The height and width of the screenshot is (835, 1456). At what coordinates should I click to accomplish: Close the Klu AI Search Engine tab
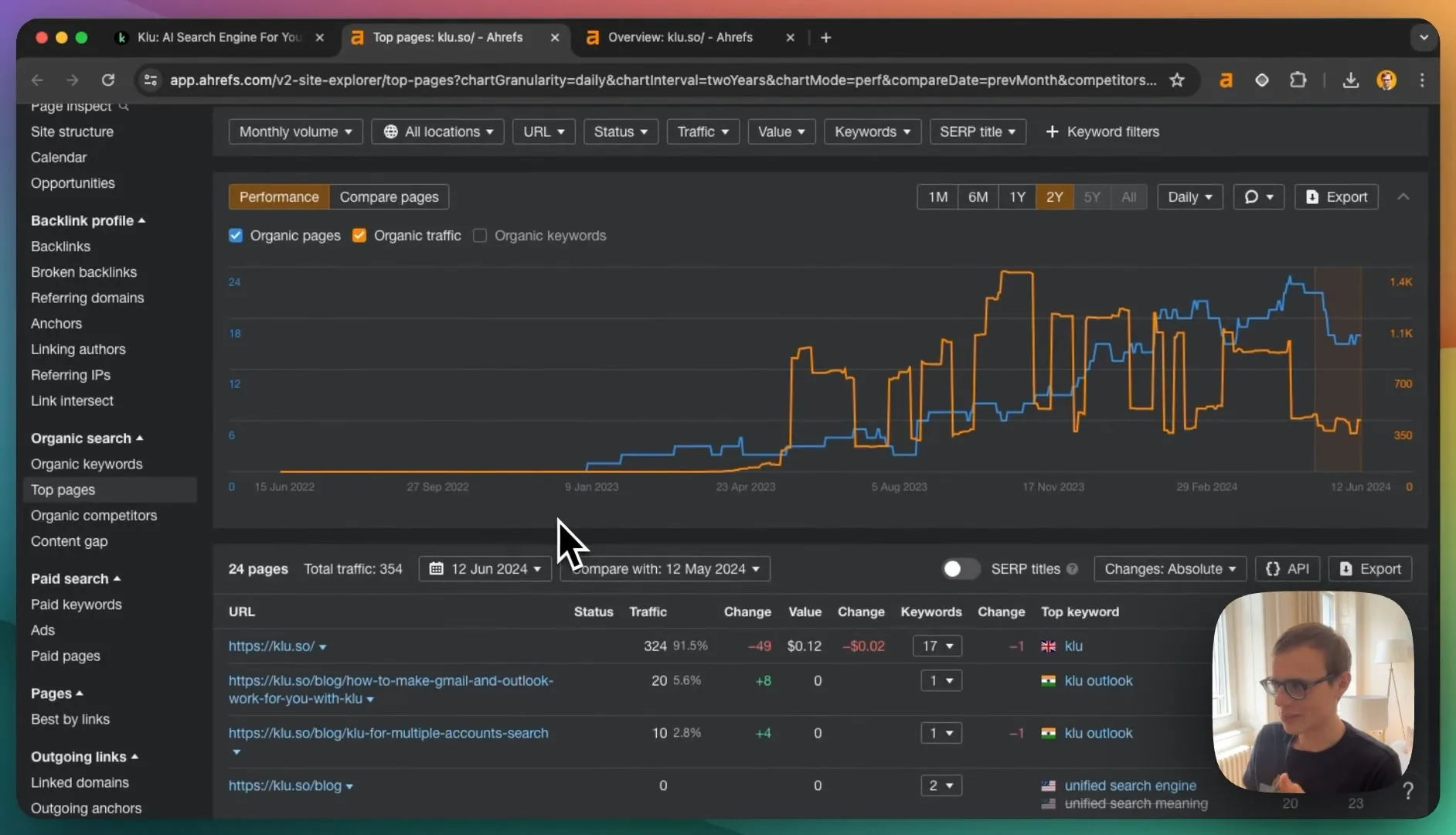coord(319,37)
